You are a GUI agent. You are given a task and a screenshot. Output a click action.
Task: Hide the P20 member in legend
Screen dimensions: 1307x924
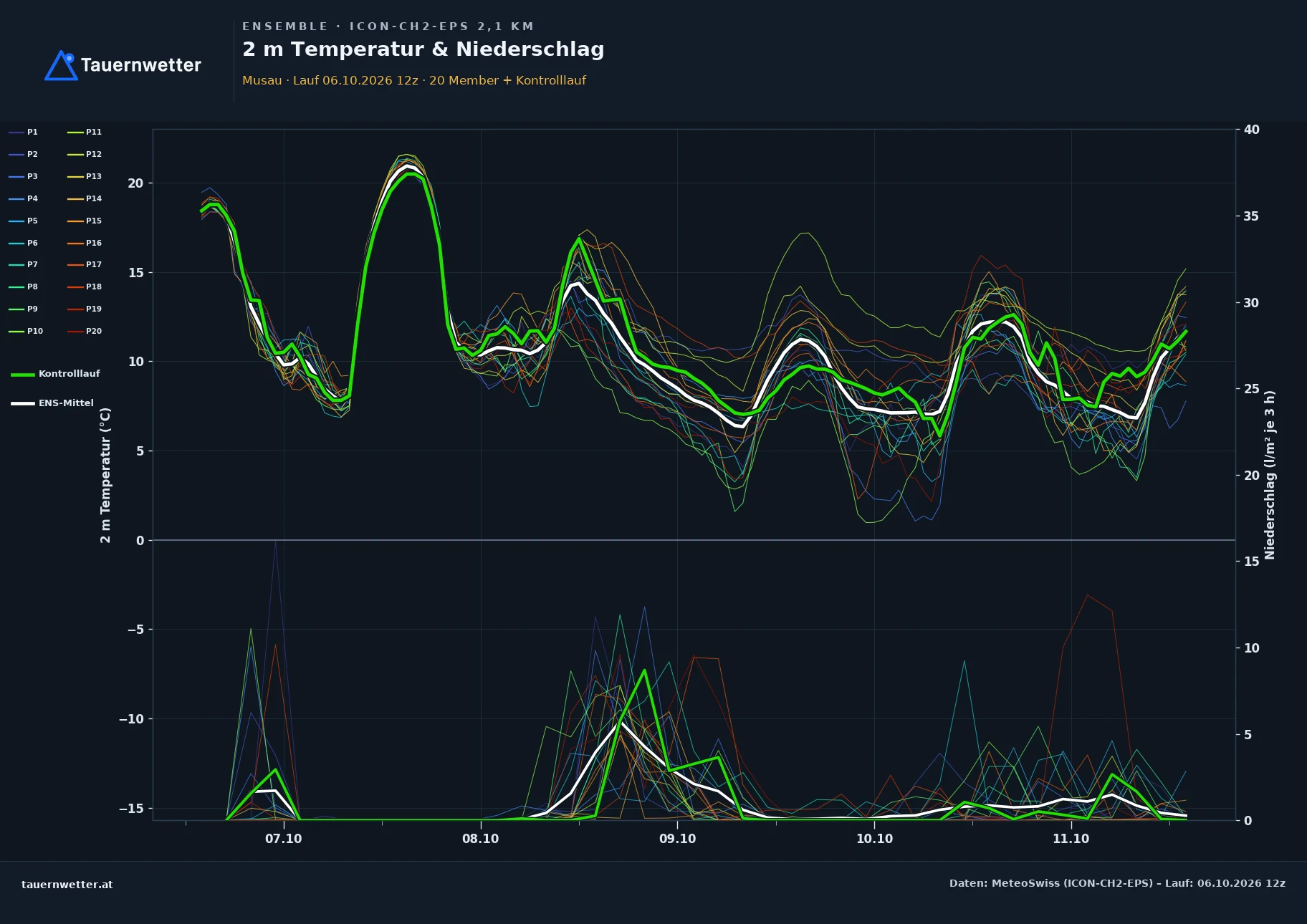(x=85, y=331)
